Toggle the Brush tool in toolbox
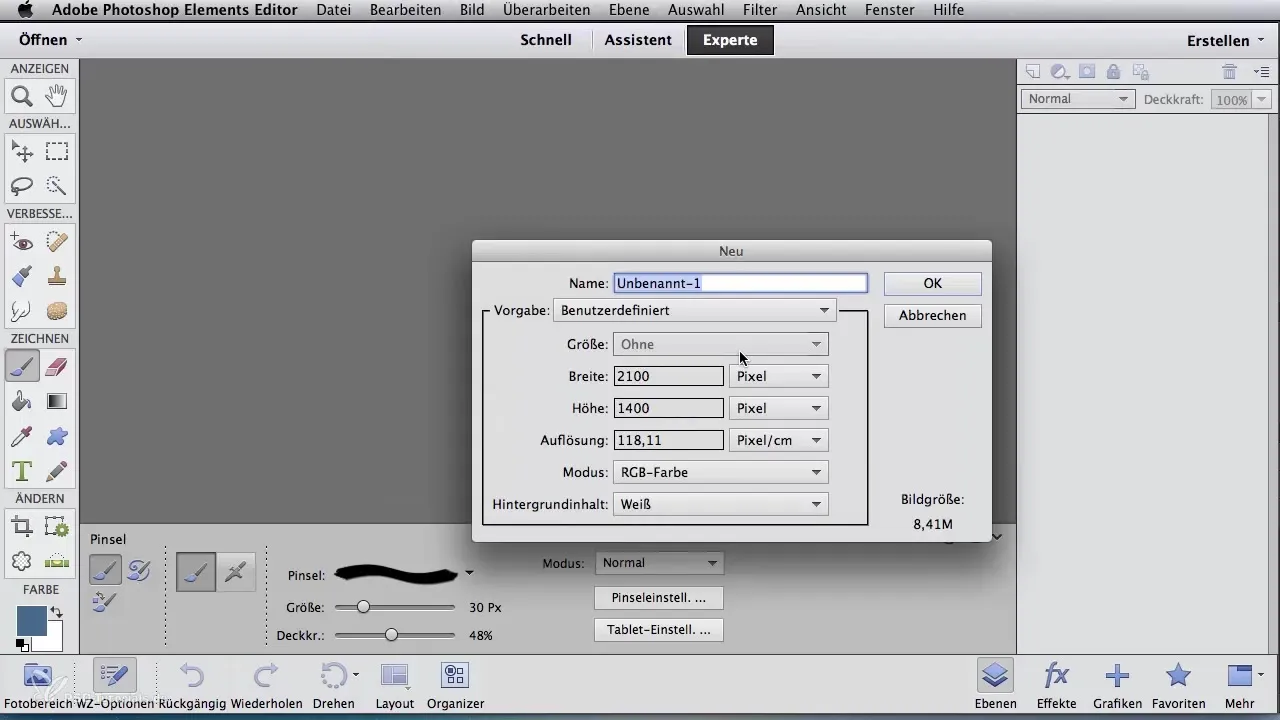 click(x=22, y=367)
